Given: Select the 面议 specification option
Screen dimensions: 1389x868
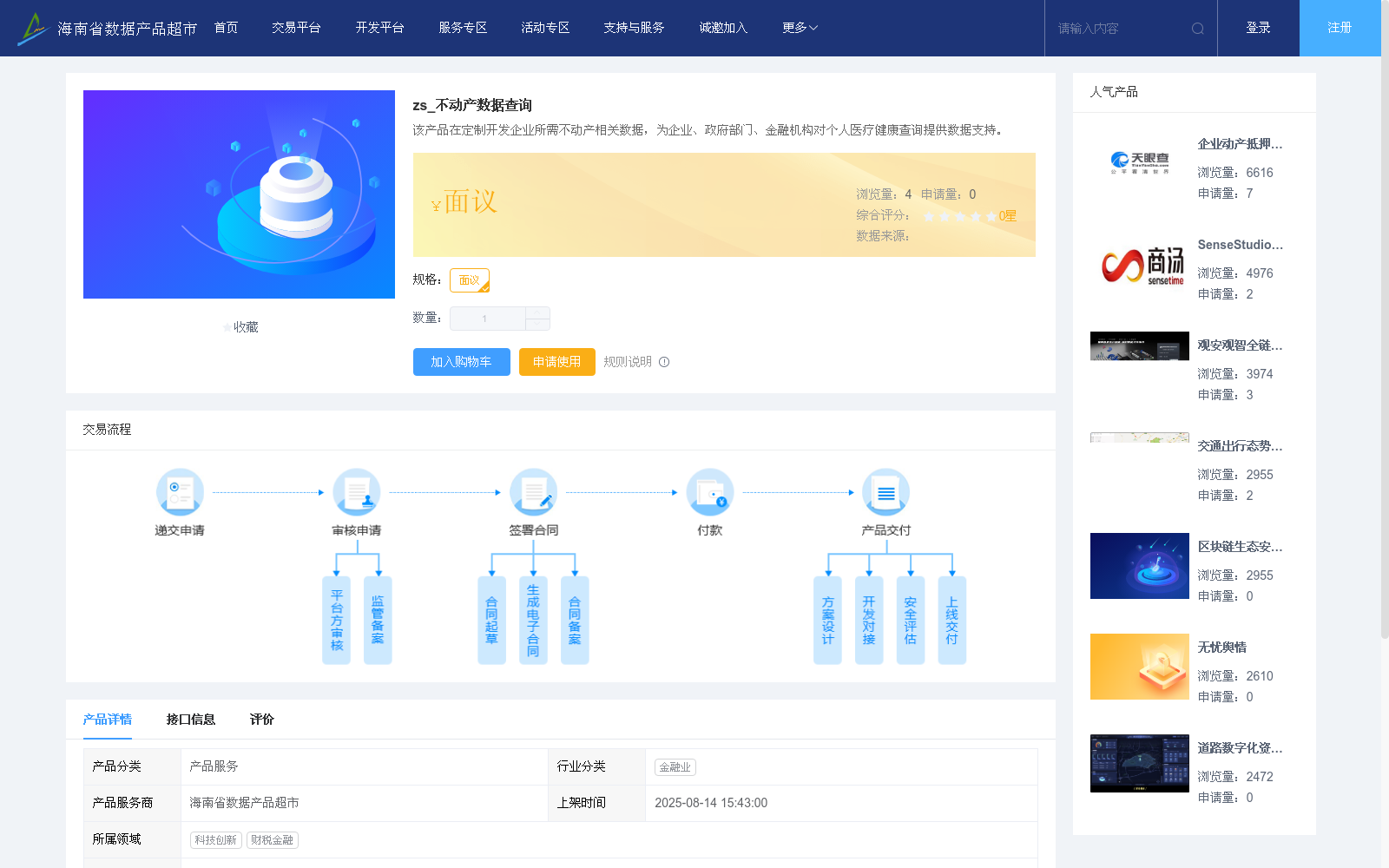Looking at the screenshot, I should 470,280.
